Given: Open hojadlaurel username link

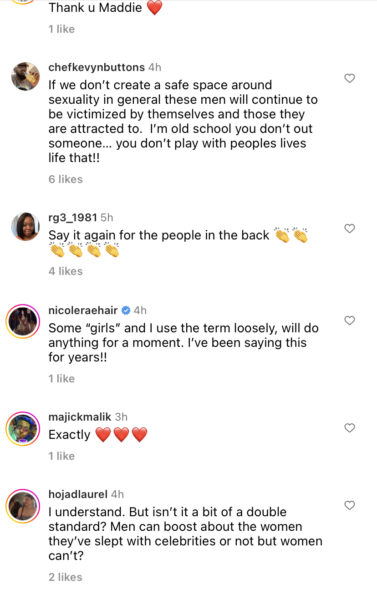Looking at the screenshot, I should coord(78,494).
